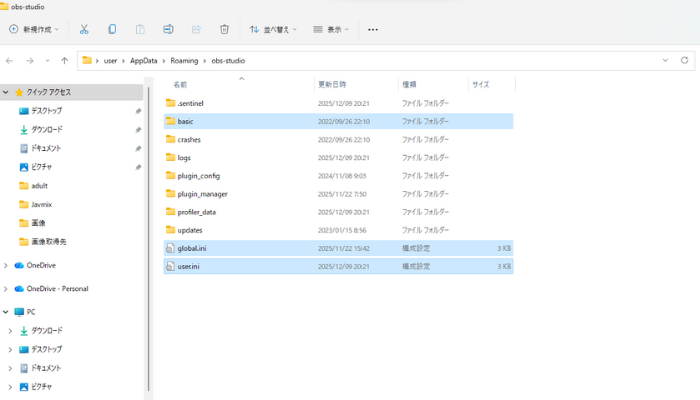Open recent locations chevron dropdown
The height and width of the screenshot is (400, 700).
pos(47,61)
